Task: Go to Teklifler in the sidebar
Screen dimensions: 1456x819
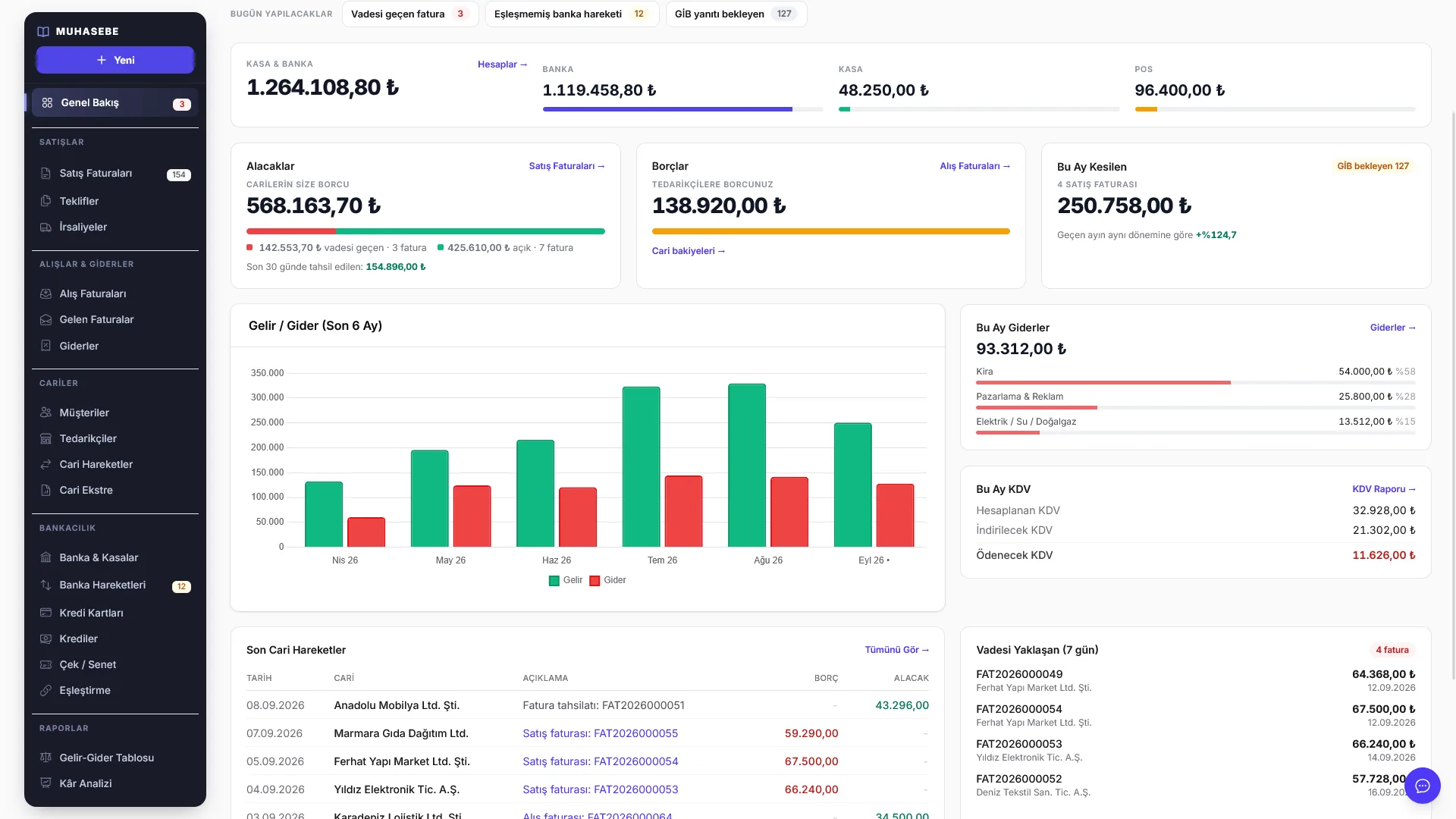Action: (115, 201)
